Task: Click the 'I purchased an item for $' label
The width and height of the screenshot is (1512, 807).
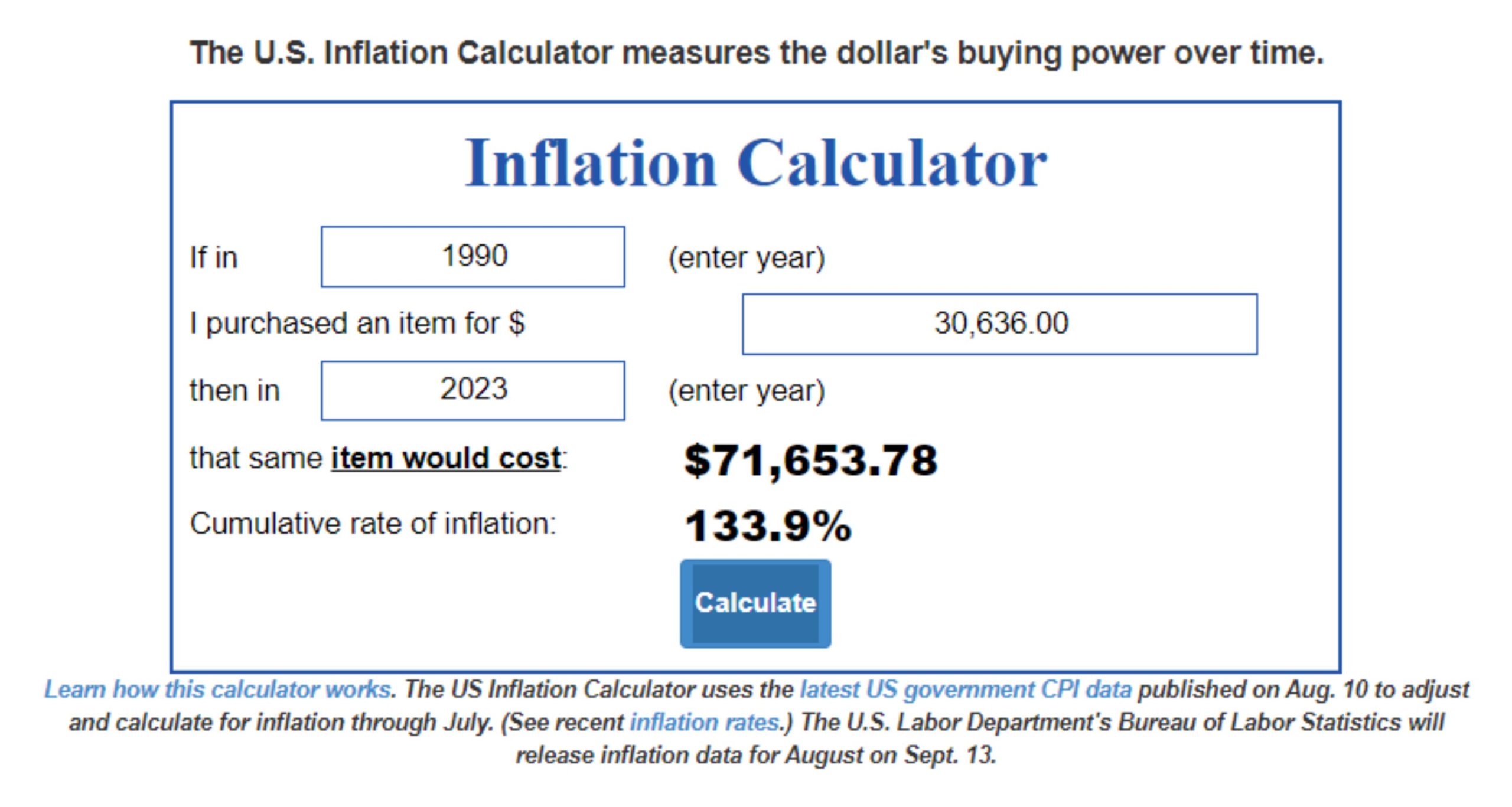Action: coord(357,324)
